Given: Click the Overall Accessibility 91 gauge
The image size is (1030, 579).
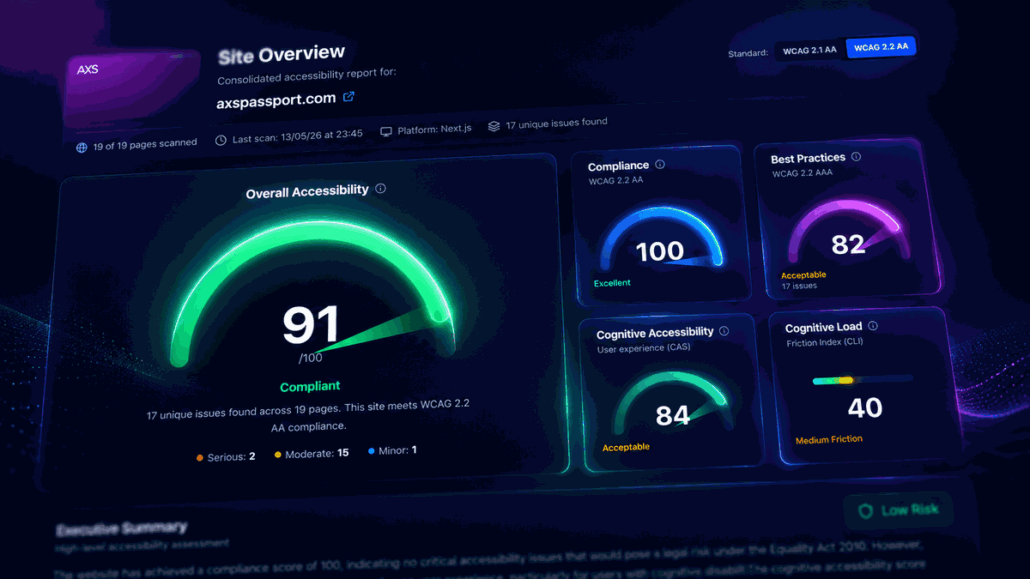Looking at the screenshot, I should coord(311,294).
